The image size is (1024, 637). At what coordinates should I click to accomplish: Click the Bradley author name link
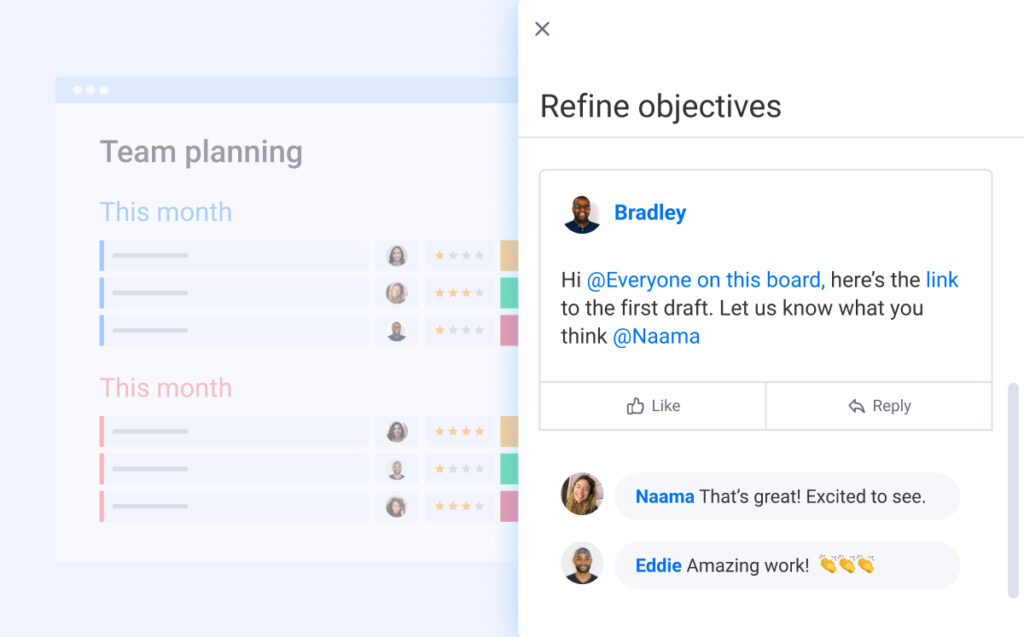pyautogui.click(x=650, y=213)
